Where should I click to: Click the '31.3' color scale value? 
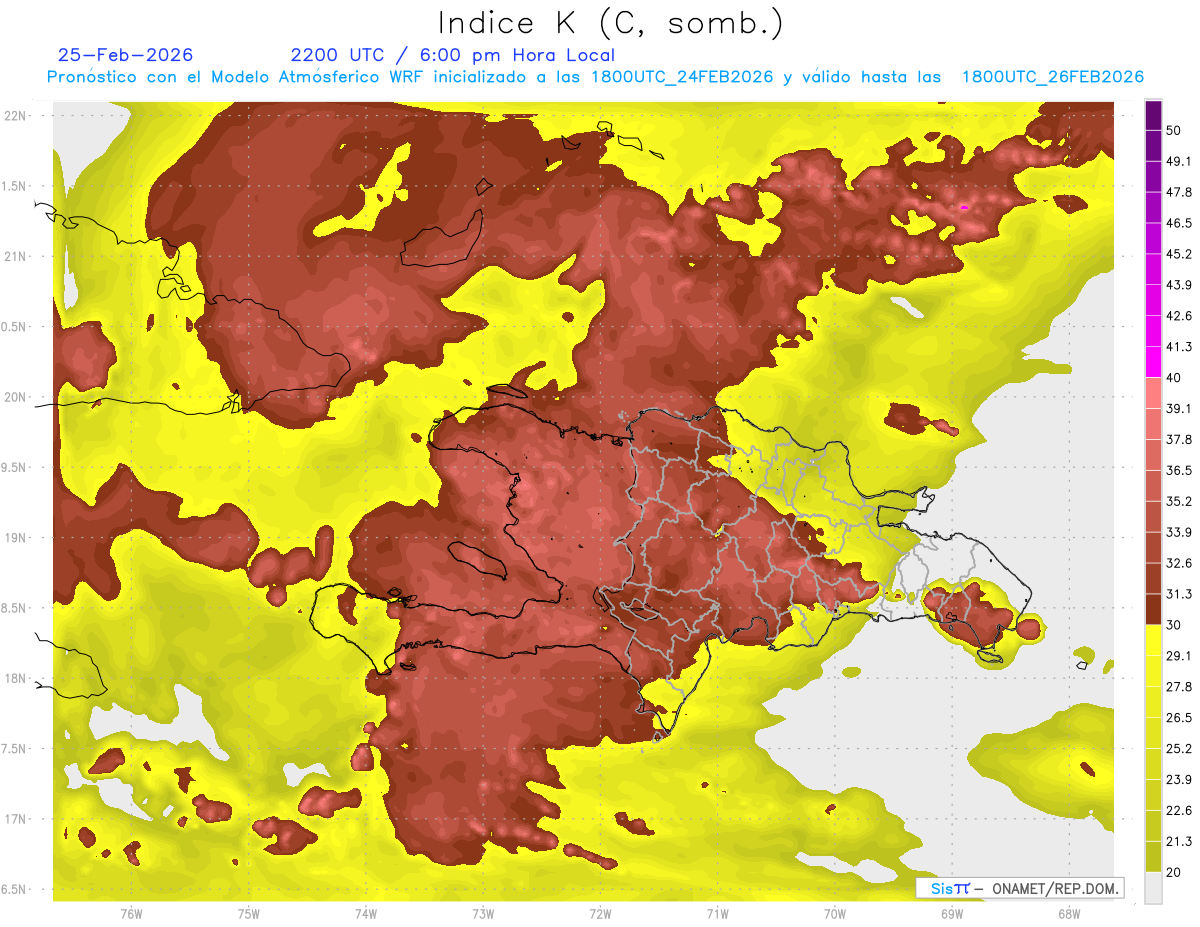click(1179, 594)
